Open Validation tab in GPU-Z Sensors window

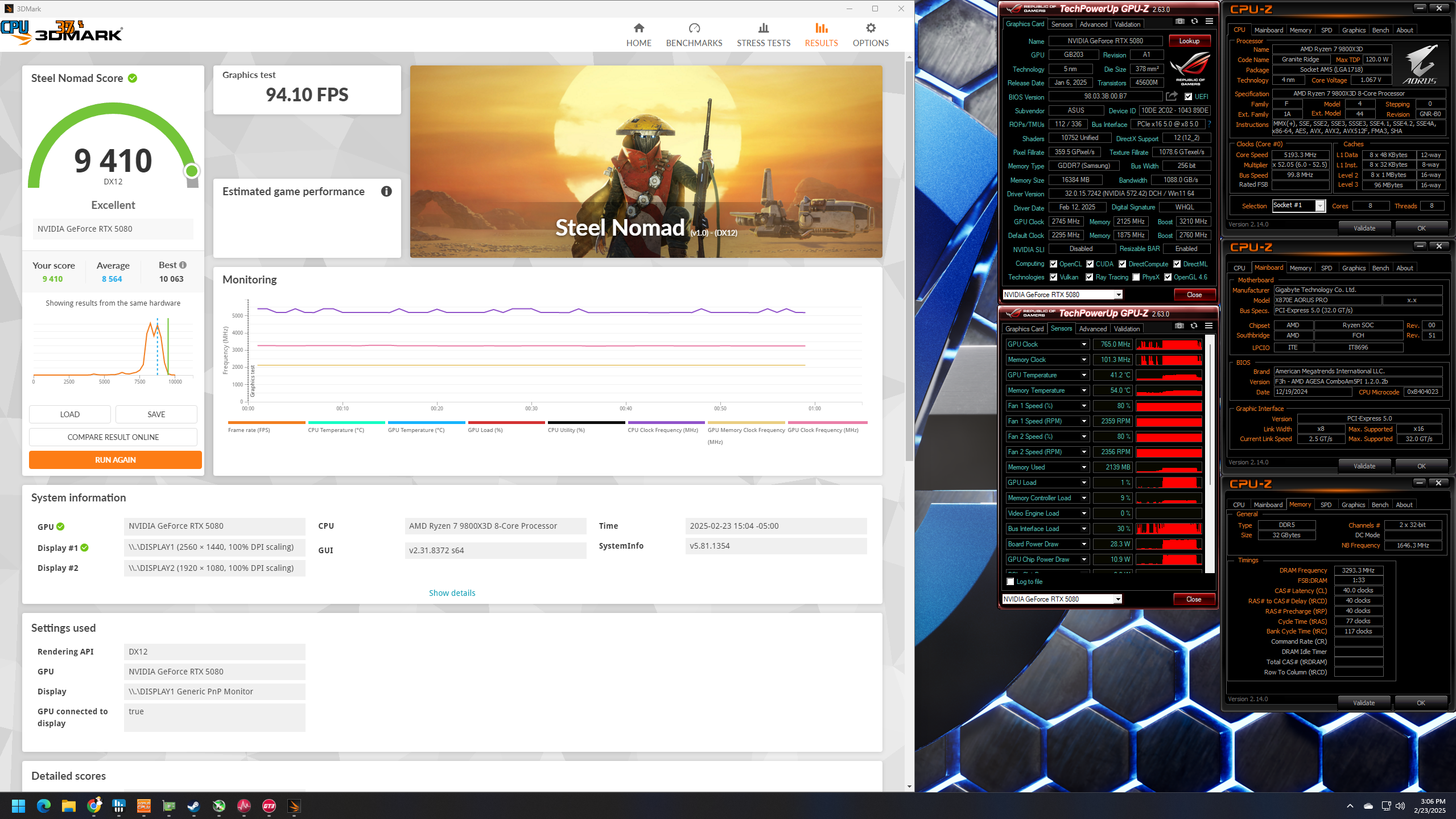click(x=1127, y=329)
